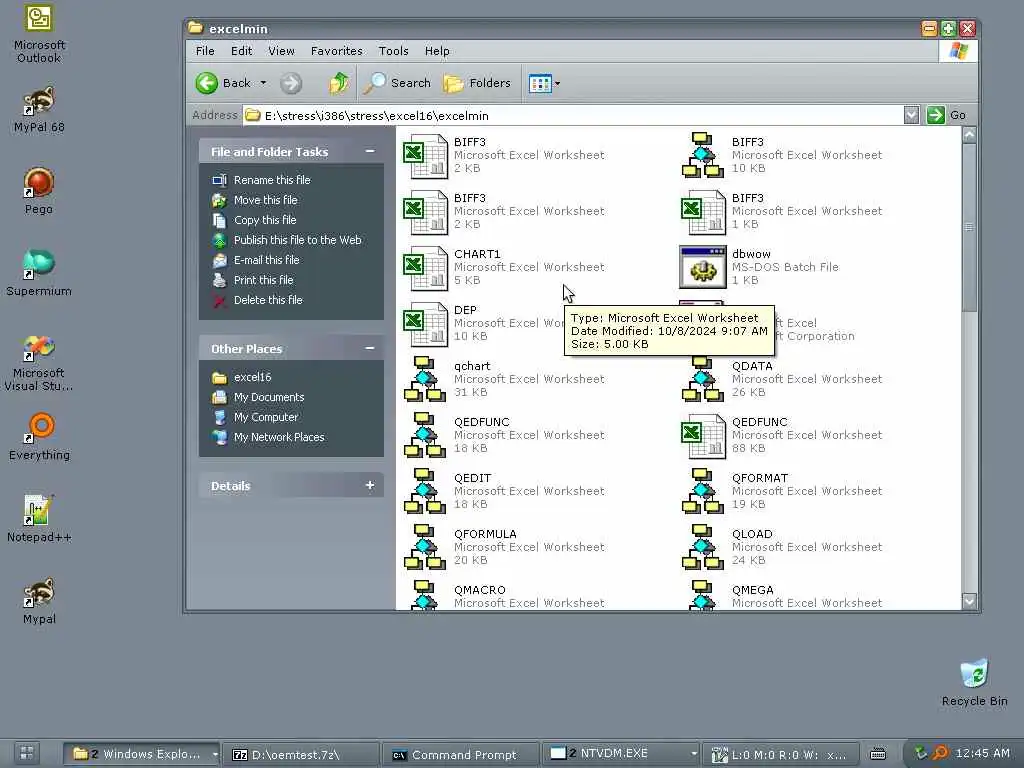Select the BIFF3 10 KB file icon
This screenshot has width=1024, height=768.
703,155
